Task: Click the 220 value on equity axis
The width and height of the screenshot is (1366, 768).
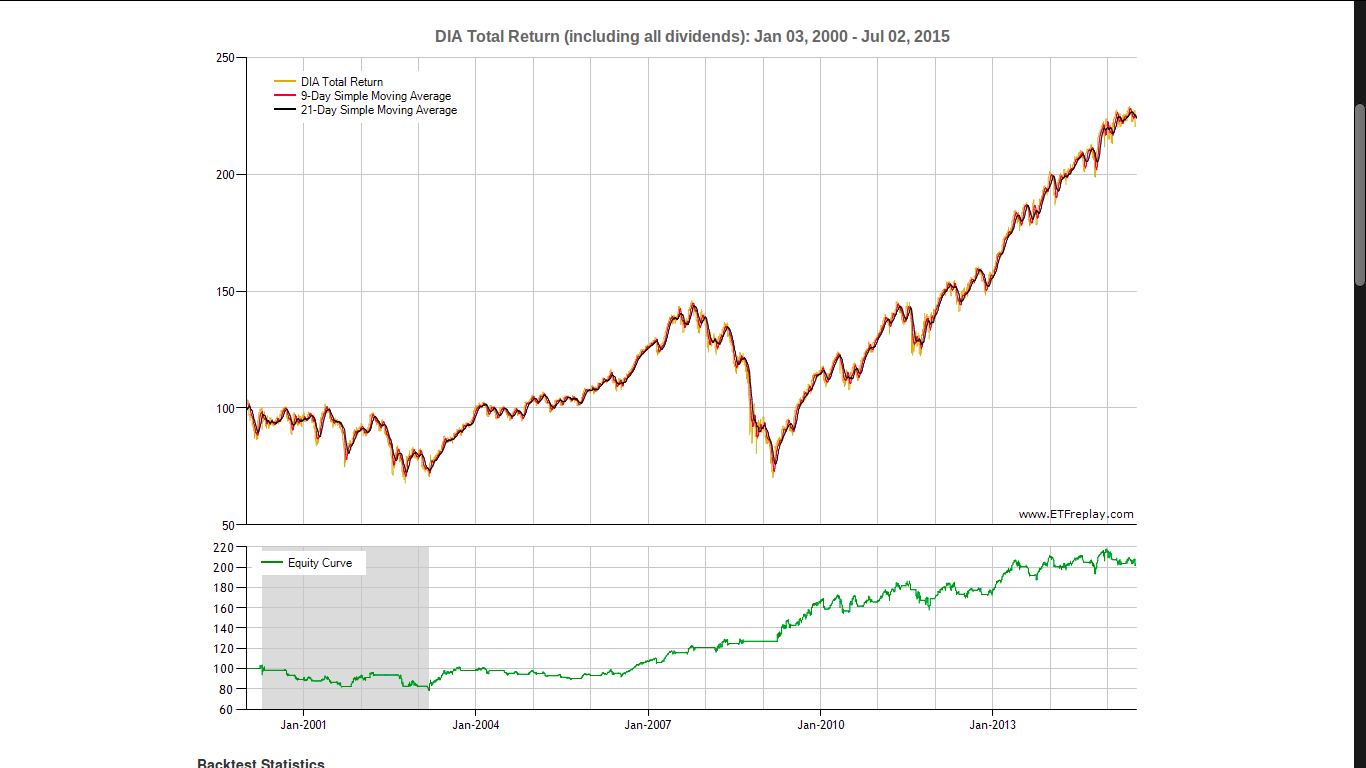Action: coord(222,548)
